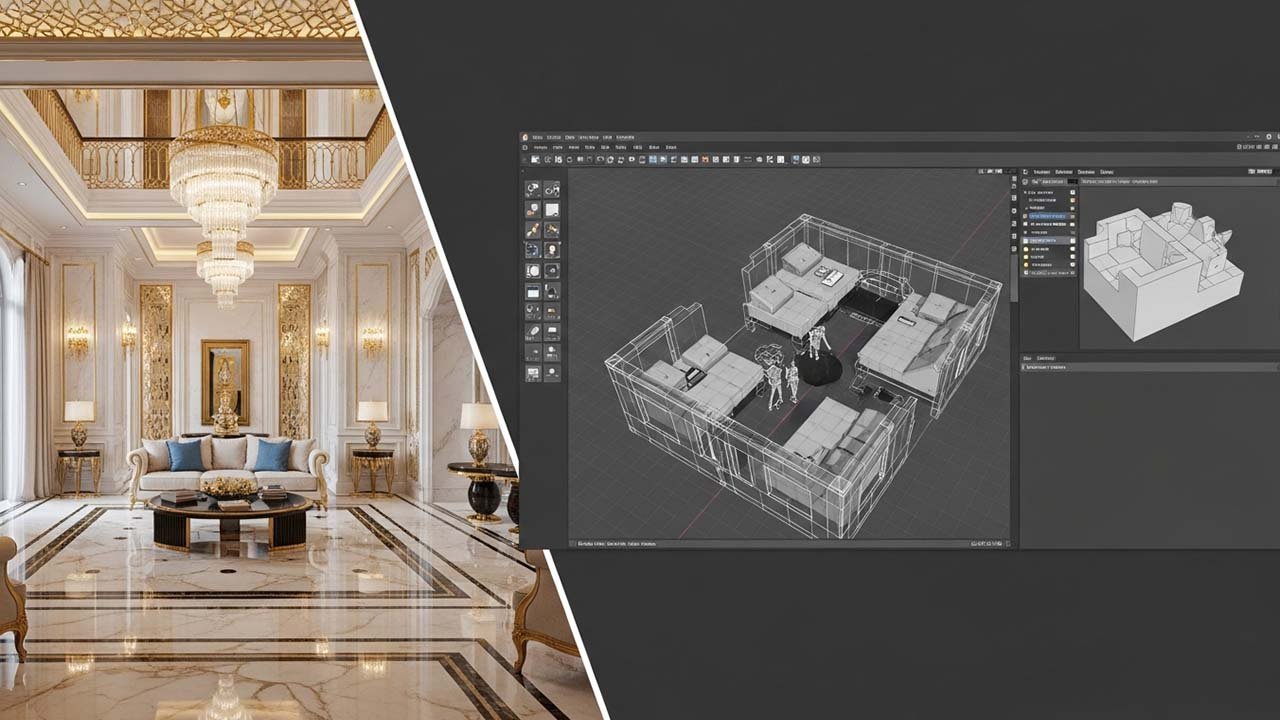Select the orange icon in the top toolbar
Viewport: 1280px width, 720px height.
click(705, 159)
